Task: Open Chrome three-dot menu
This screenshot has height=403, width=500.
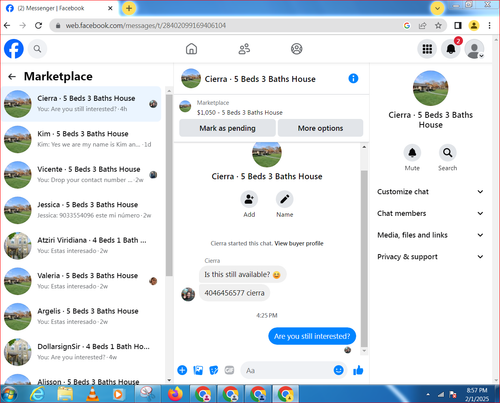Action: point(489,25)
